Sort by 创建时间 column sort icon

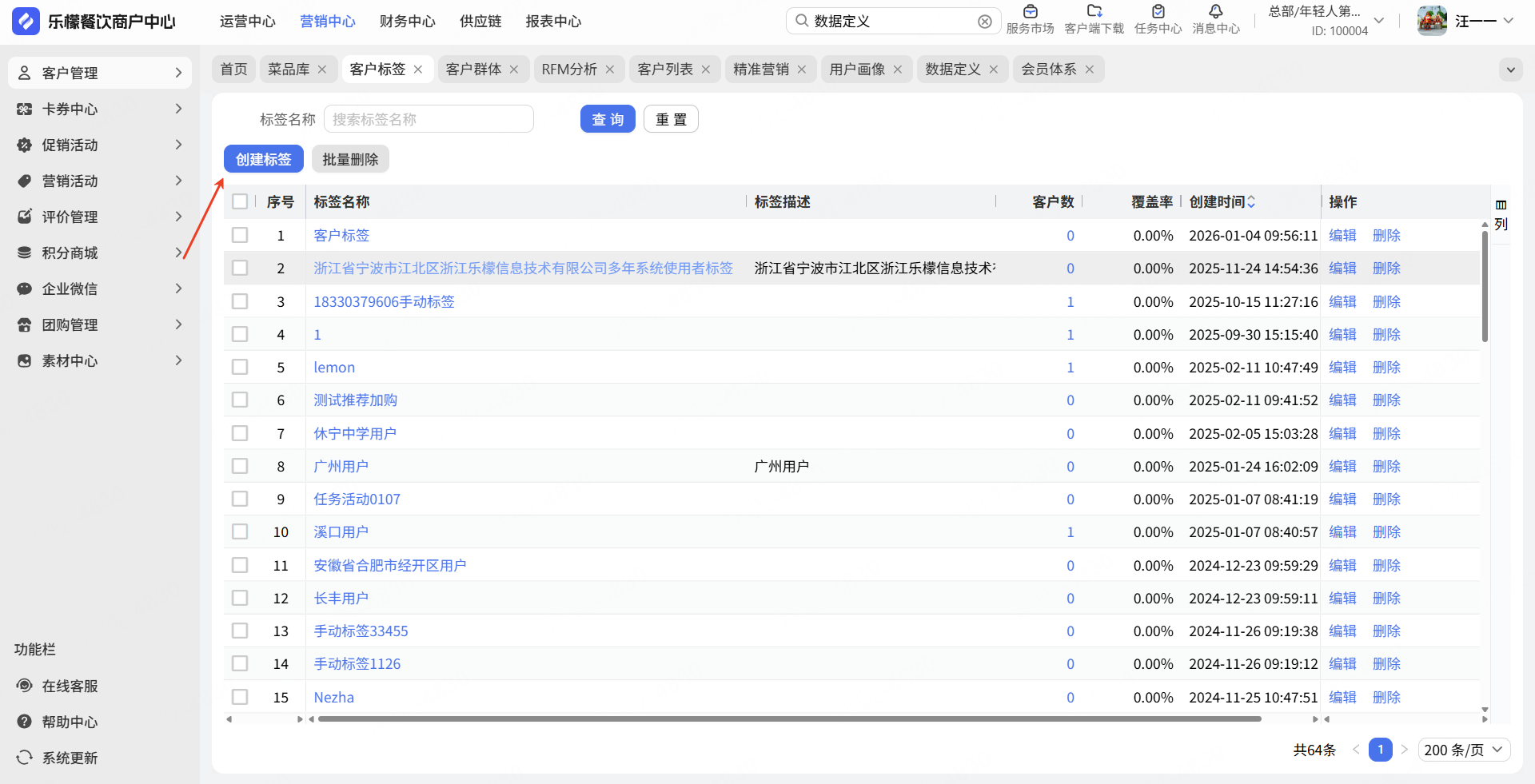[1251, 202]
